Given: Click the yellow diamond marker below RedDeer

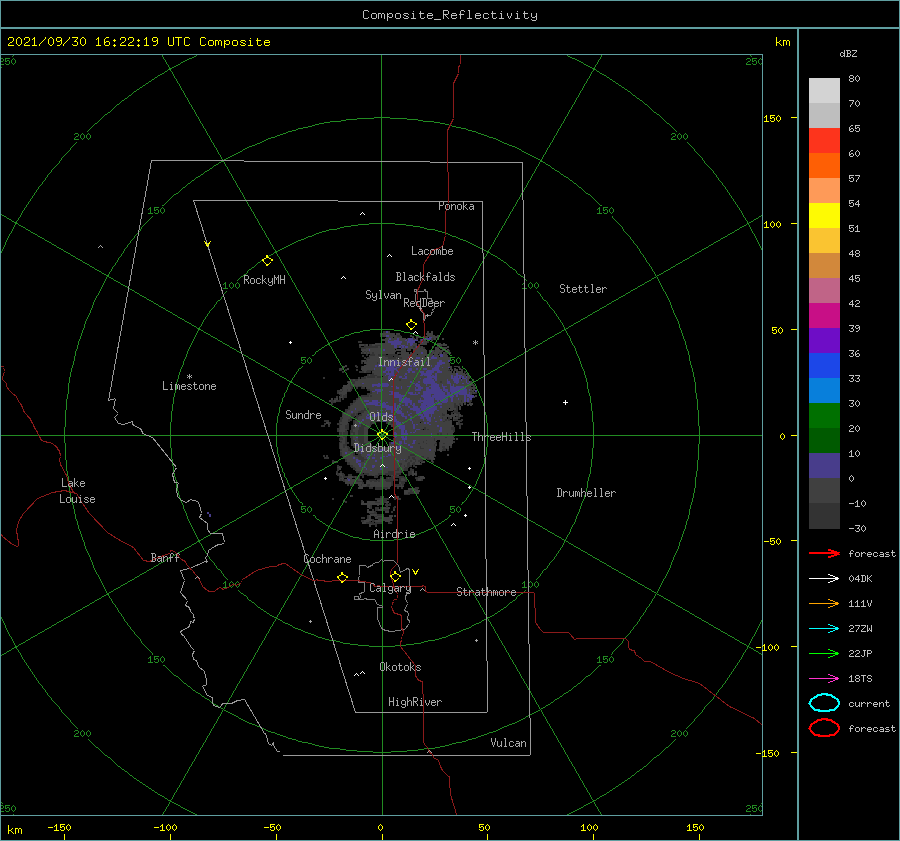Looking at the screenshot, I should (x=412, y=324).
